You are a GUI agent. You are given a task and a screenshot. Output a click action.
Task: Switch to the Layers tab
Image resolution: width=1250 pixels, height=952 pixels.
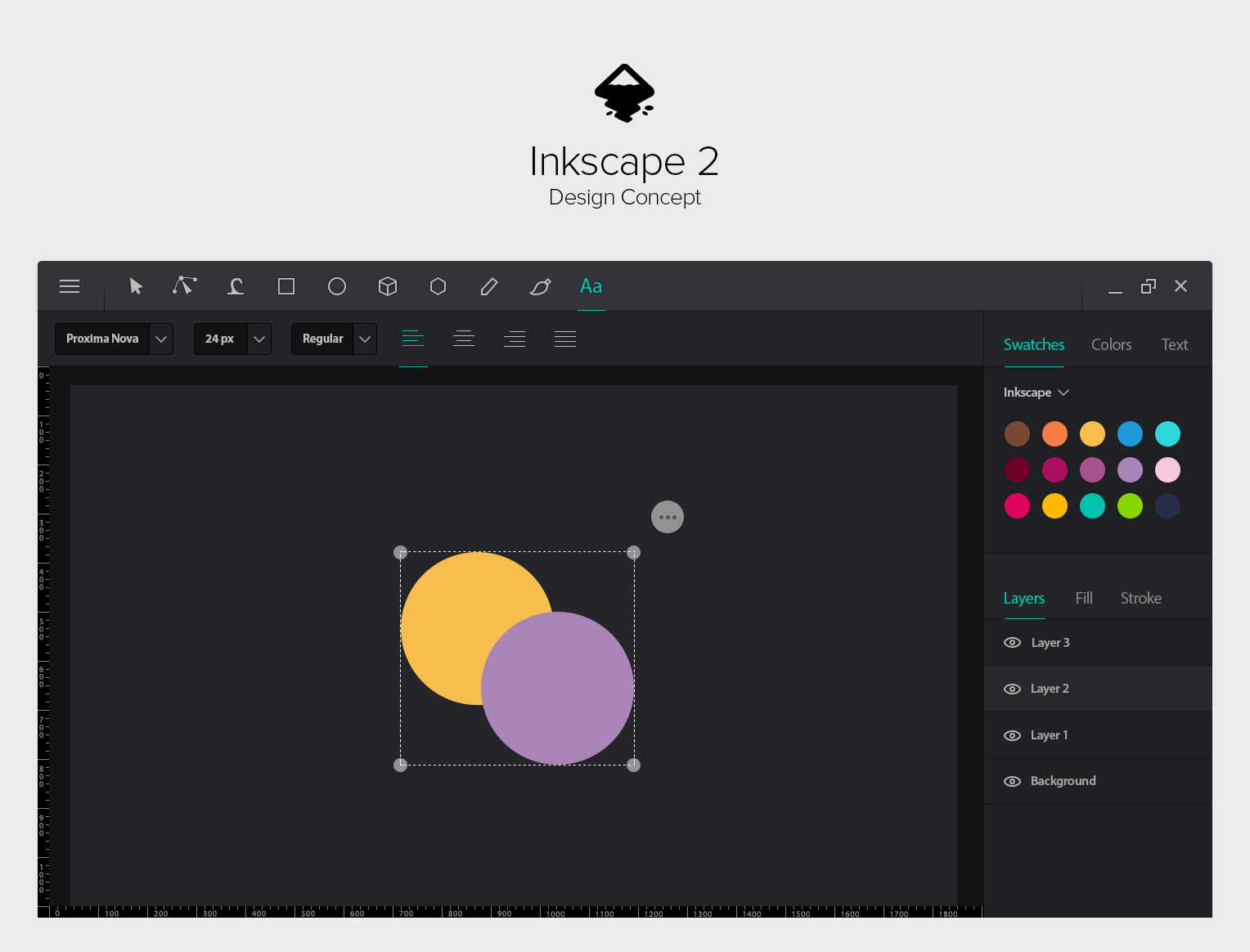[1024, 598]
